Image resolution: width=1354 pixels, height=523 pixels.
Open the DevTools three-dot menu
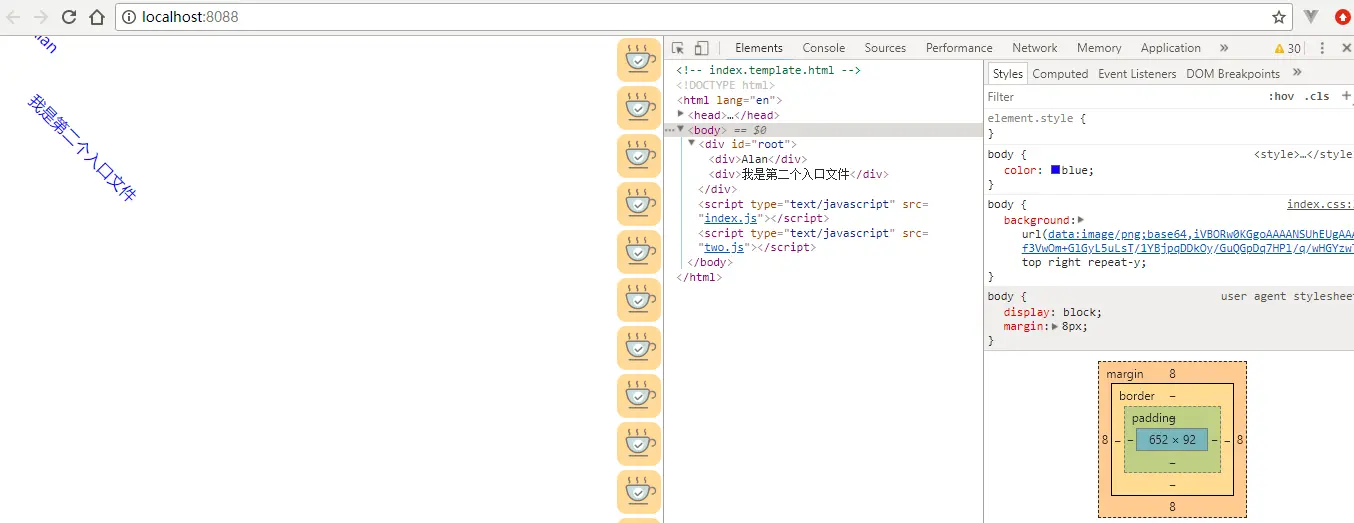[x=1322, y=48]
